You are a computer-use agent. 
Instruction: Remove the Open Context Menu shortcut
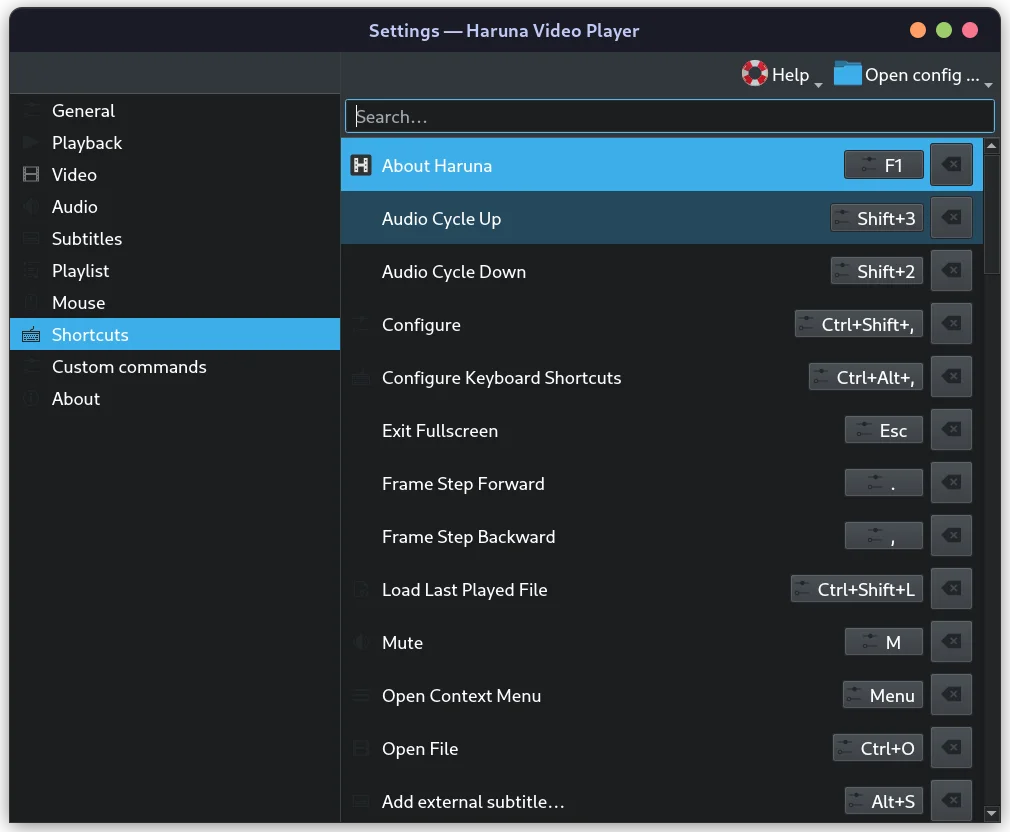pos(951,694)
